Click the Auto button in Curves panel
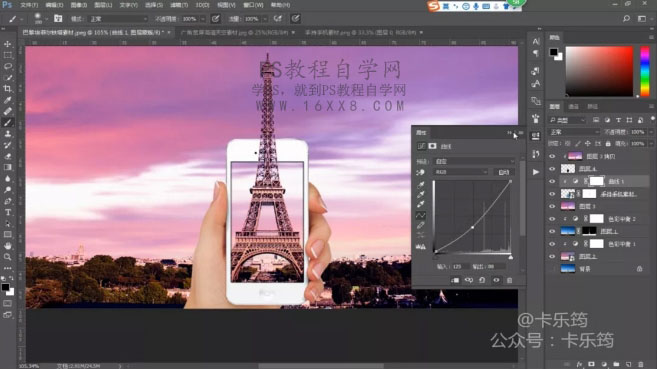 [x=503, y=172]
